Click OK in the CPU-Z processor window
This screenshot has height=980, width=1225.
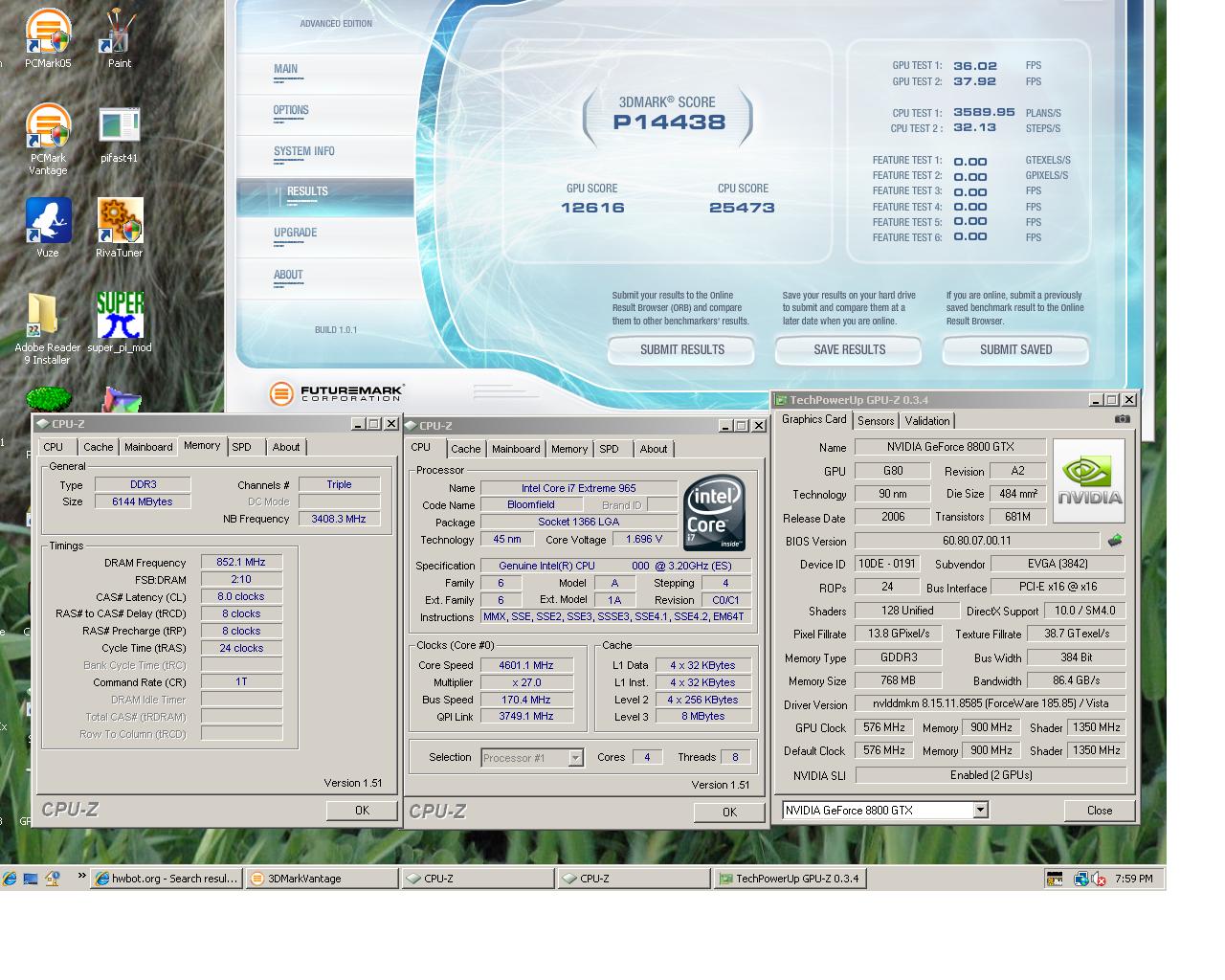(729, 813)
